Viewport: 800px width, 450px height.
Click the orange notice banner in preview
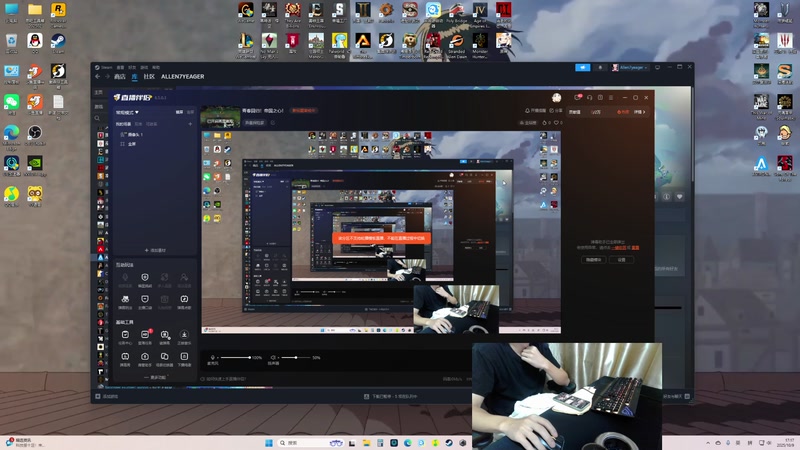(x=382, y=238)
